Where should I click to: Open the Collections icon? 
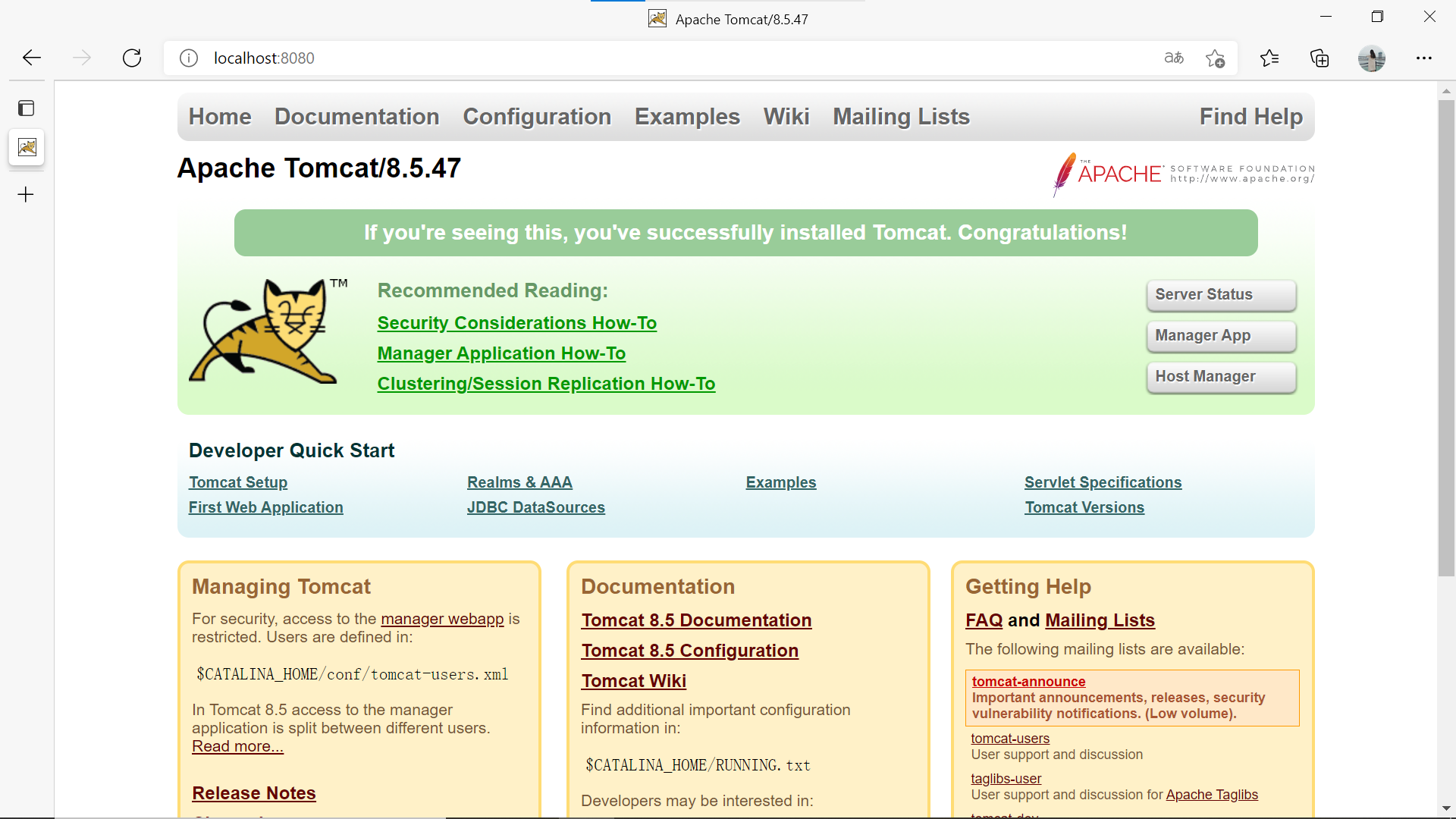(x=1319, y=58)
